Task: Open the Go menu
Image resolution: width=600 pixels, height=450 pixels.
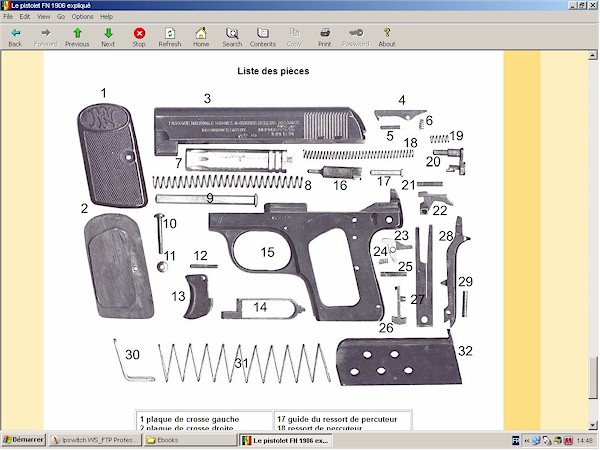Action: click(61, 16)
